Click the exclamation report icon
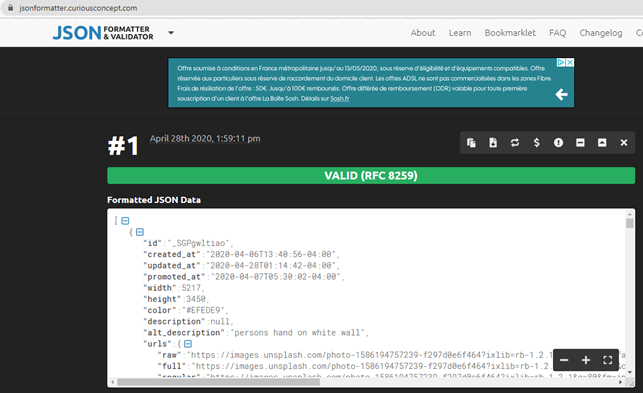This screenshot has width=643, height=393. pos(558,143)
